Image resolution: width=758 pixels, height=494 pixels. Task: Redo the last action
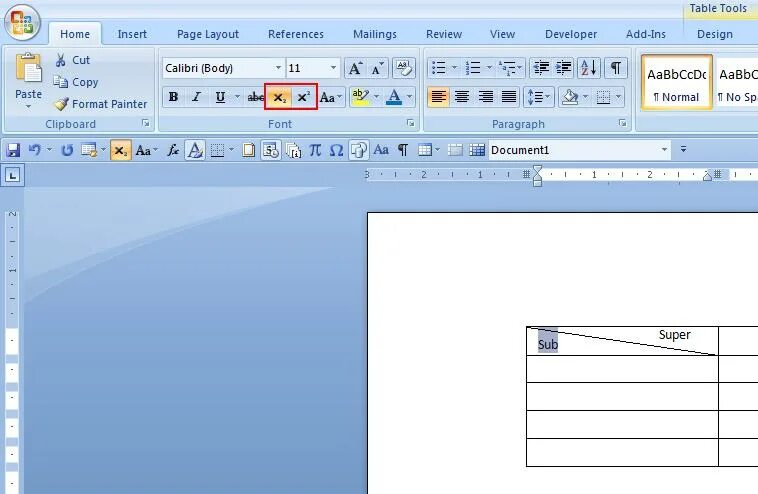67,150
